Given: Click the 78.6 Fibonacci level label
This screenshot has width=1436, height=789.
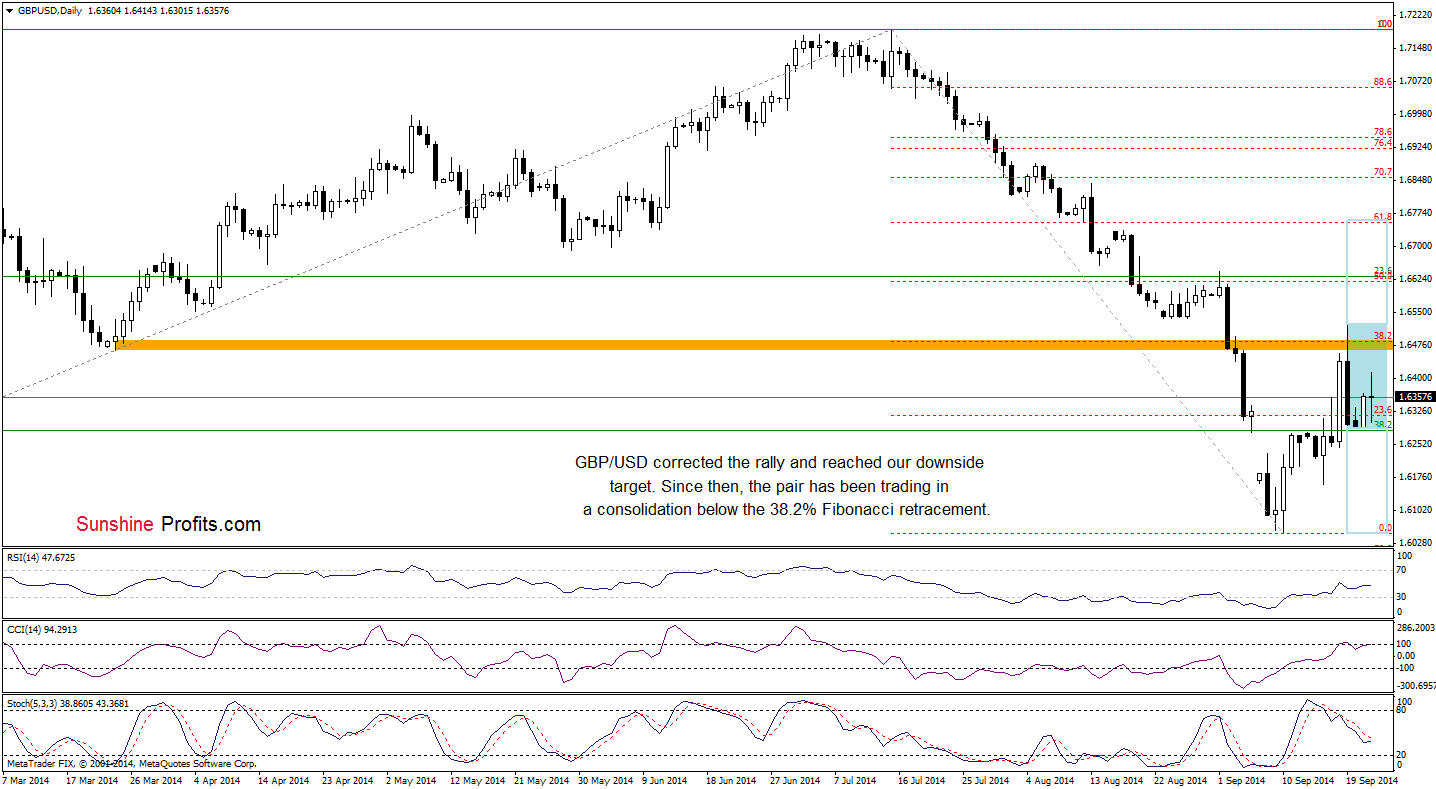Looking at the screenshot, I should (1383, 132).
